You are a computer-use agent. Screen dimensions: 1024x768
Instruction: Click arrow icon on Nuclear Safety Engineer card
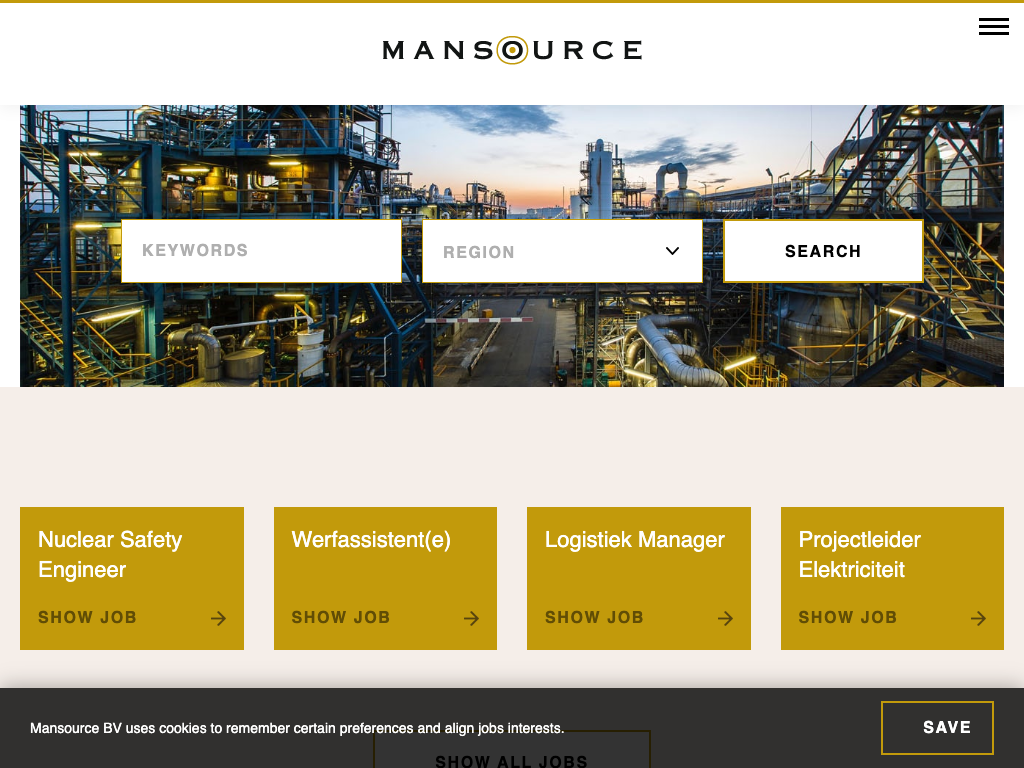pos(218,618)
